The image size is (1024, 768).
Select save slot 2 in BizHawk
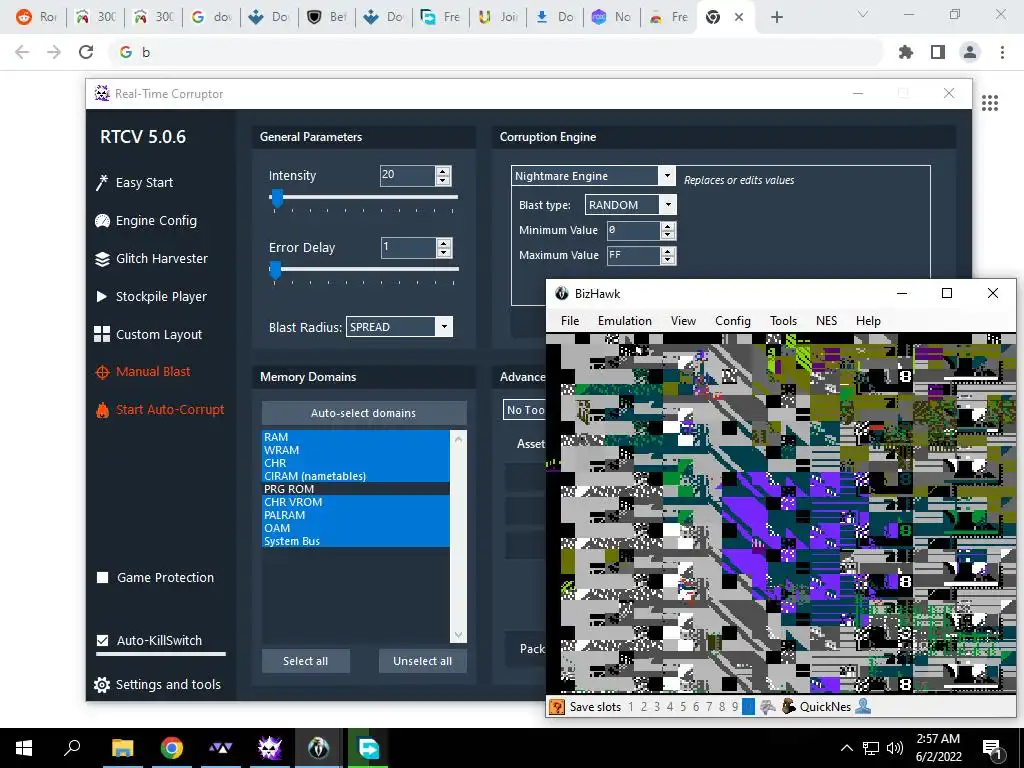coord(644,707)
